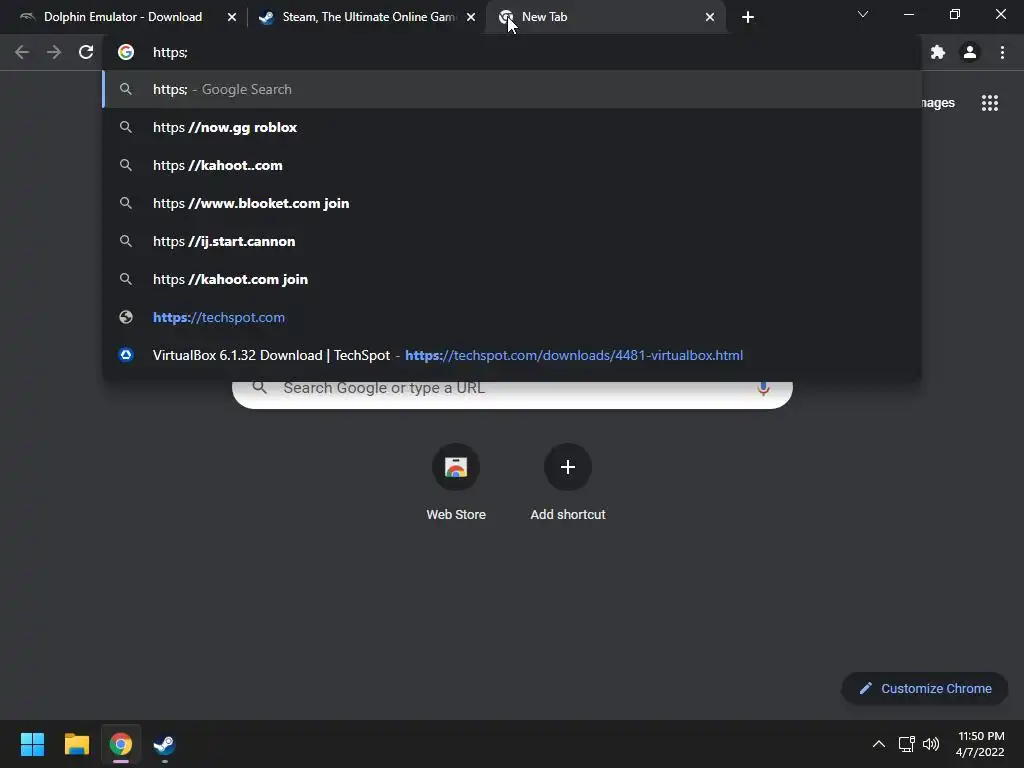Choose the ij.start.cannon suggestion
This screenshot has width=1024, height=768.
pos(512,241)
